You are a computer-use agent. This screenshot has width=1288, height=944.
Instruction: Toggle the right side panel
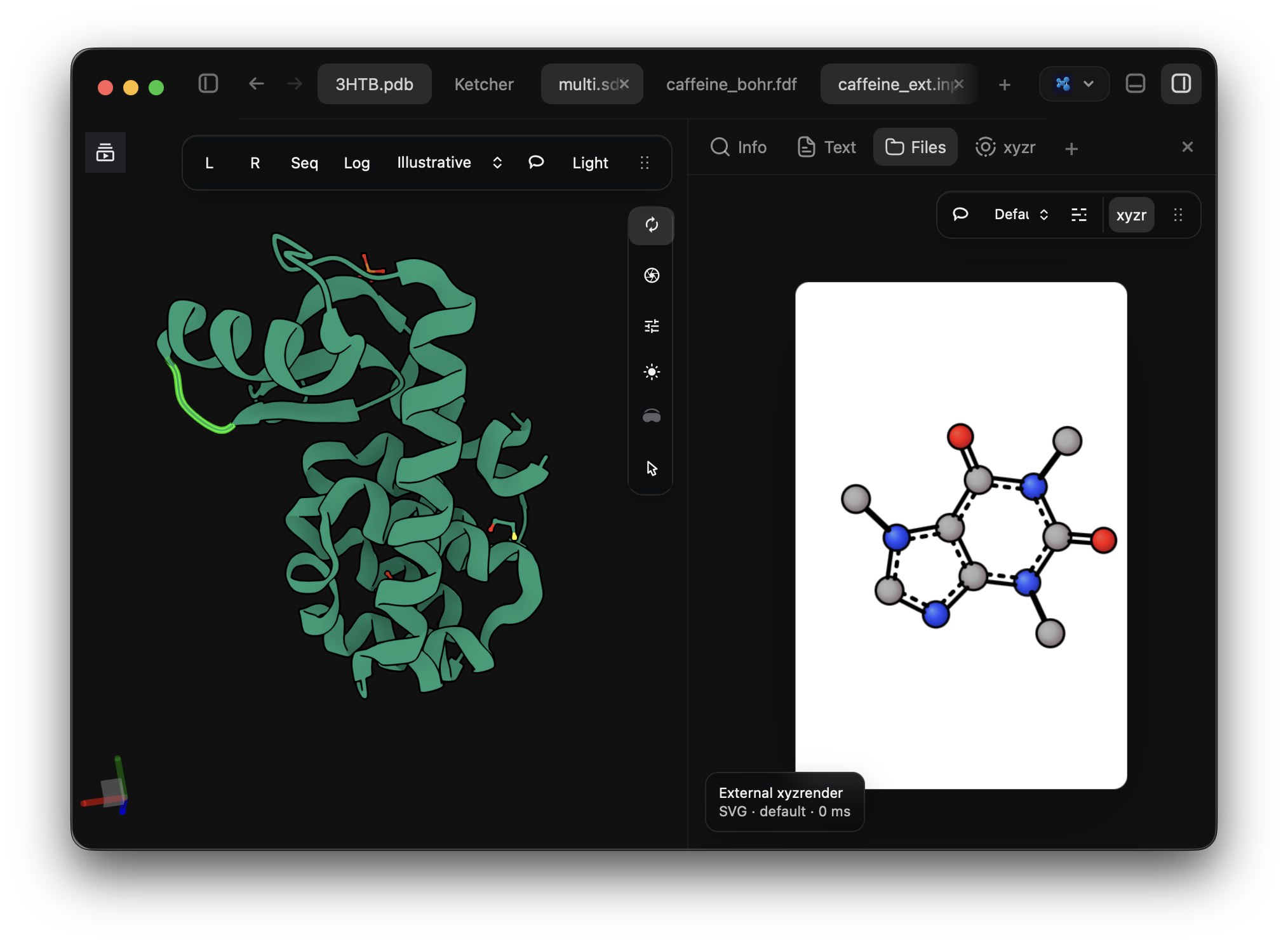click(x=1181, y=84)
